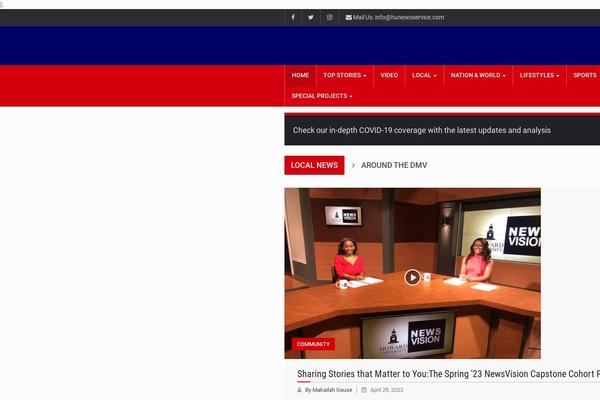Expand the Nation & World dropdown
The height and width of the screenshot is (400, 600).
point(478,75)
